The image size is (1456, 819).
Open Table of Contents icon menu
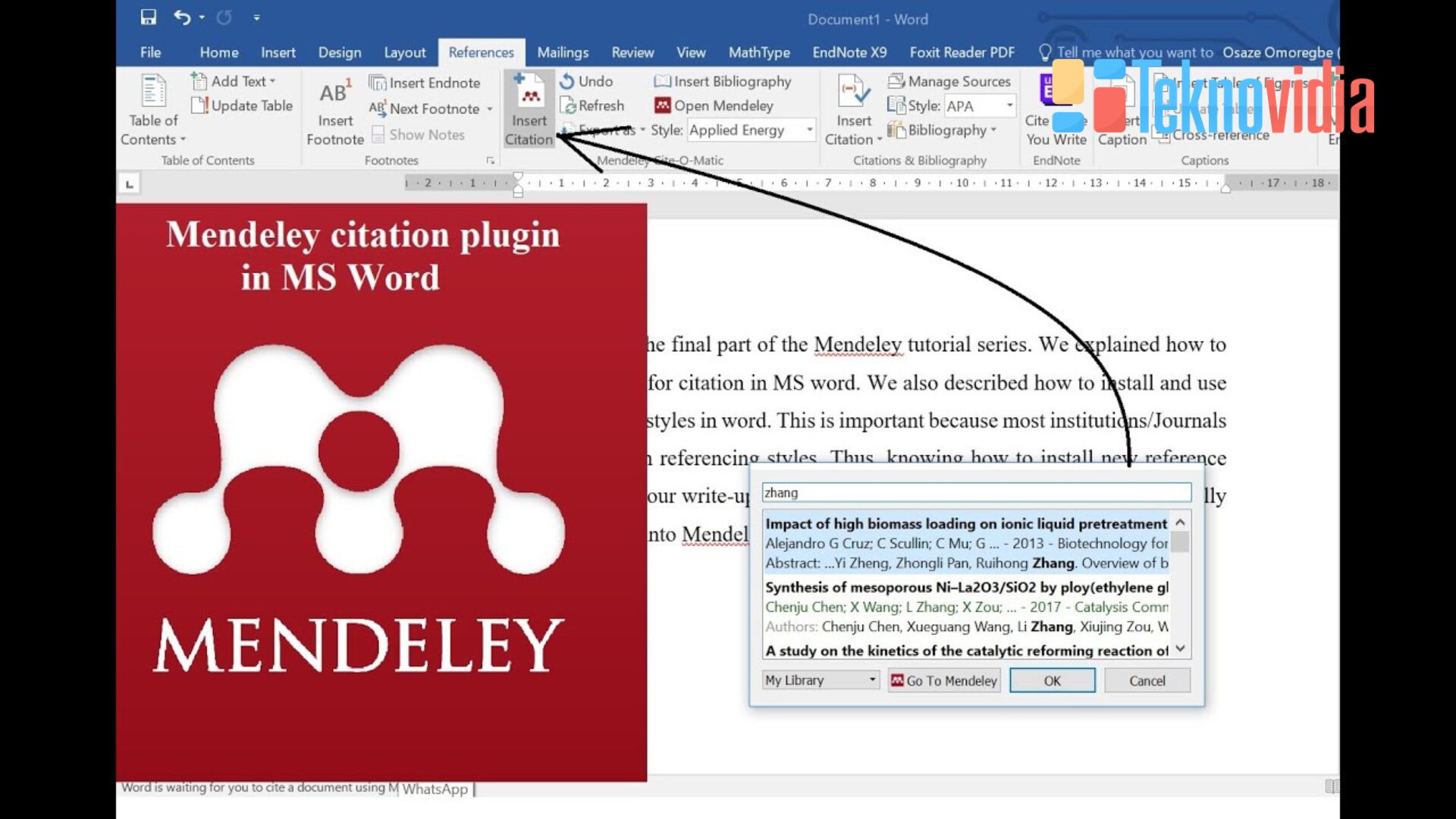click(x=153, y=92)
